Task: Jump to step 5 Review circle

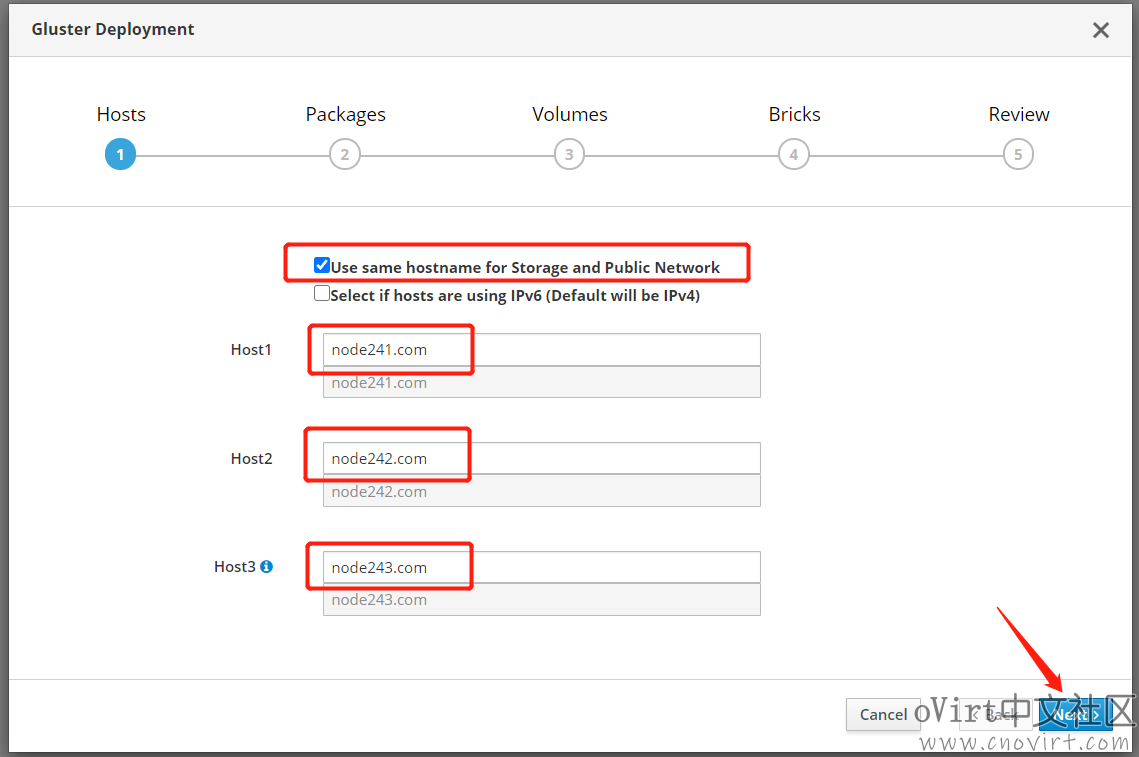Action: coord(1018,154)
